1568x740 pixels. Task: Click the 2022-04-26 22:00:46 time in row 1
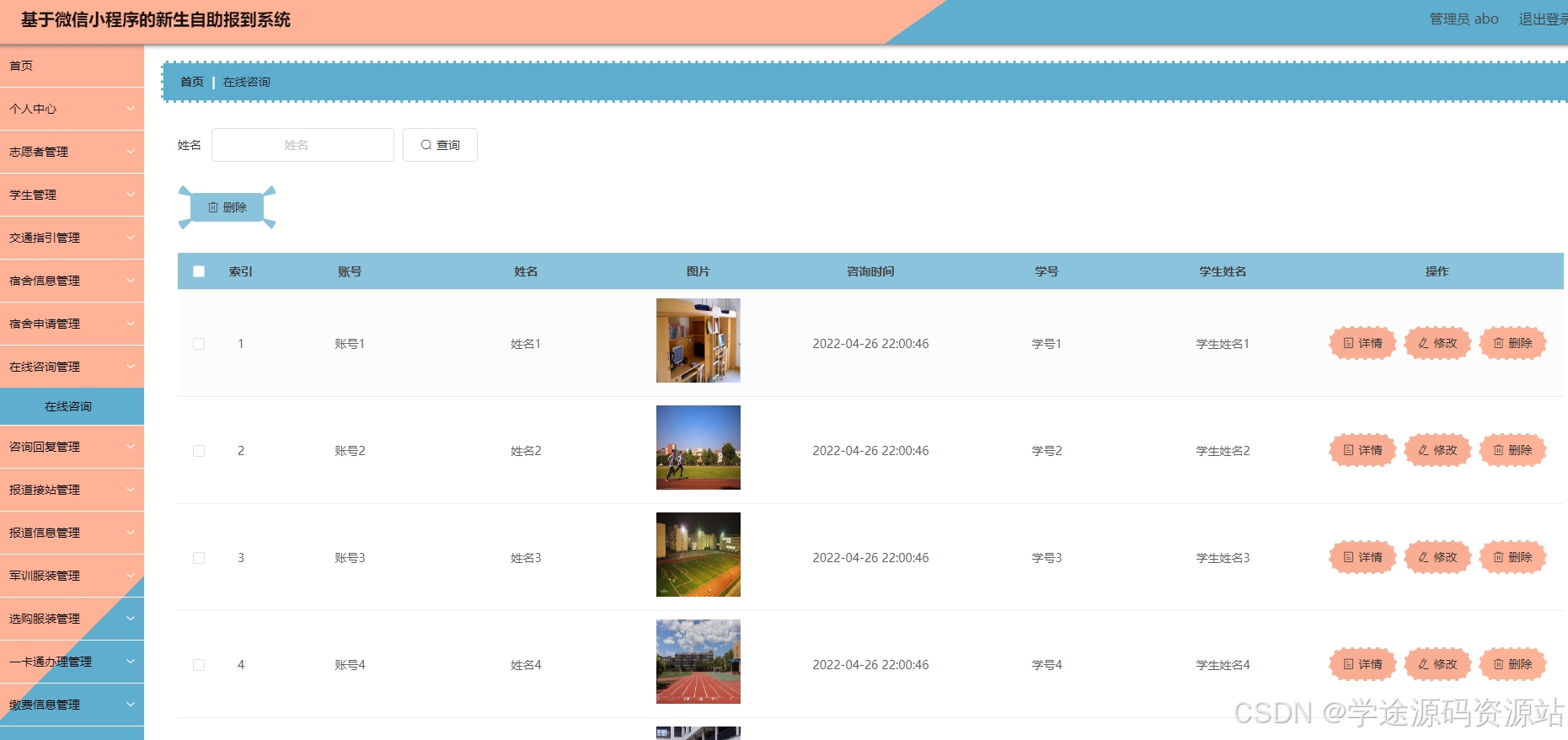(870, 344)
